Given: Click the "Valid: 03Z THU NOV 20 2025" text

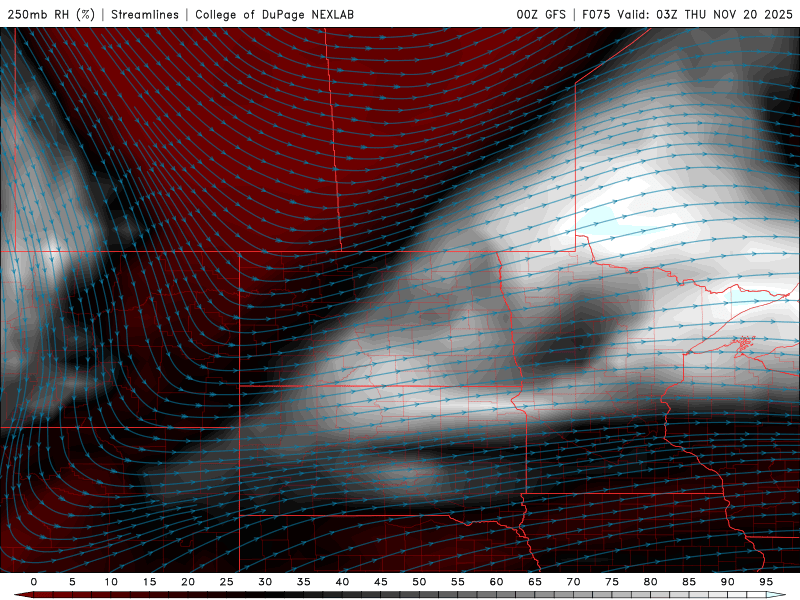Looking at the screenshot, I should pos(705,14).
